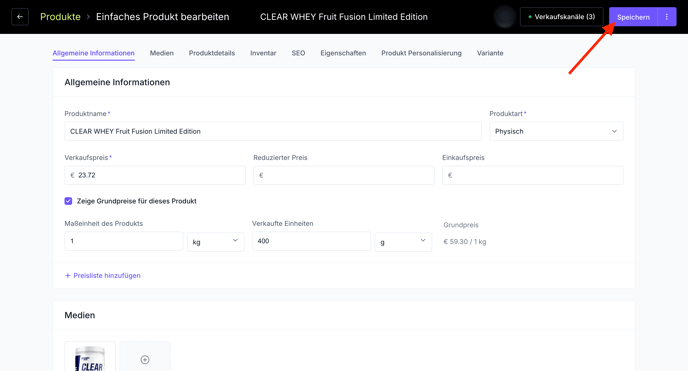Image resolution: width=688 pixels, height=371 pixels.
Task: Open the Produktart Physisch dropdown
Action: pyautogui.click(x=556, y=131)
